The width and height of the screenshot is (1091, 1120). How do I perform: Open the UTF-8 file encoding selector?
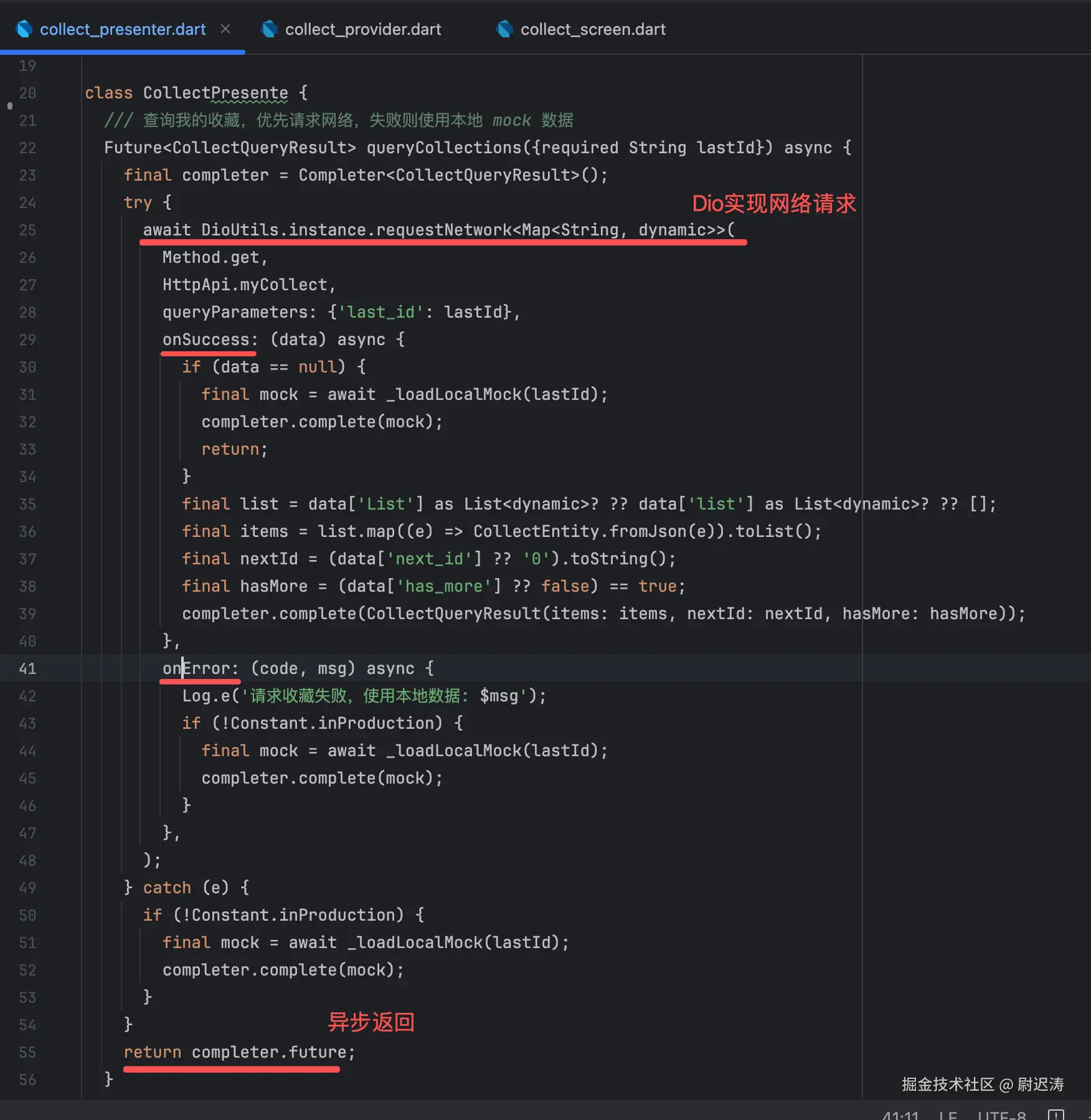(x=1001, y=1114)
